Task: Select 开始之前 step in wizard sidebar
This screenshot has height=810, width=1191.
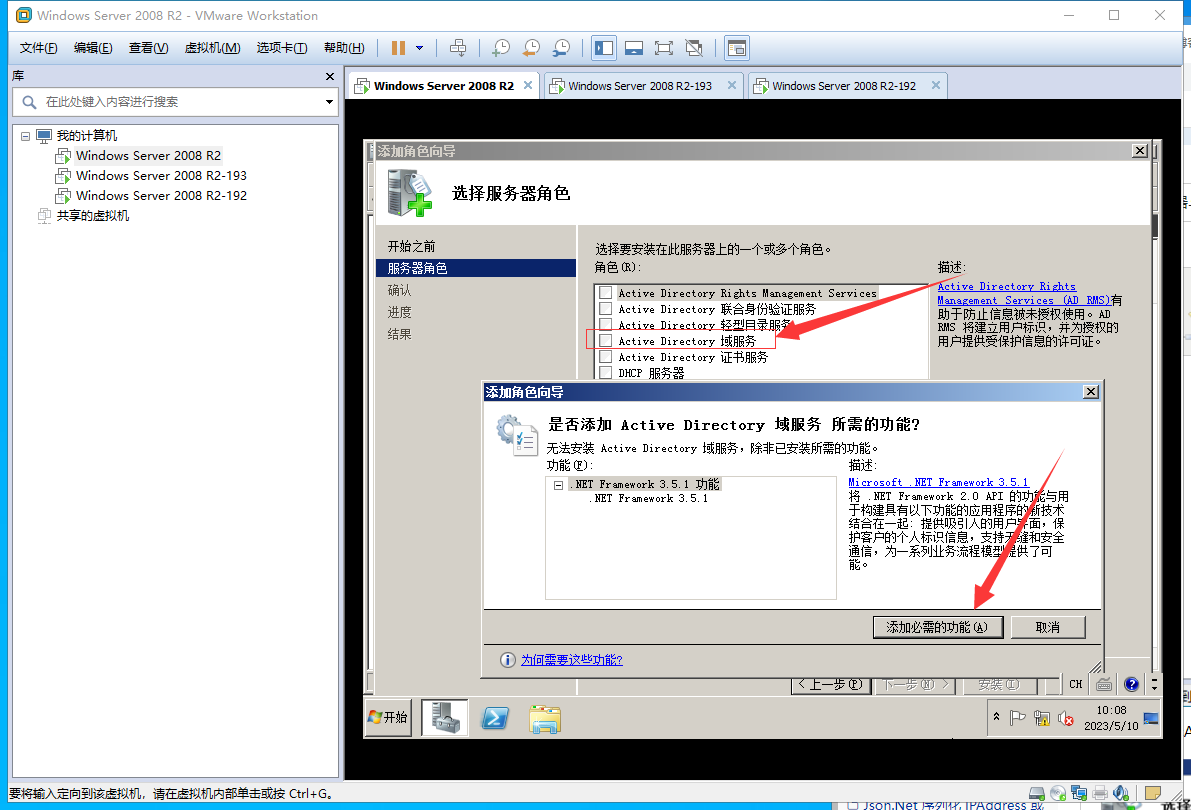Action: (x=412, y=246)
